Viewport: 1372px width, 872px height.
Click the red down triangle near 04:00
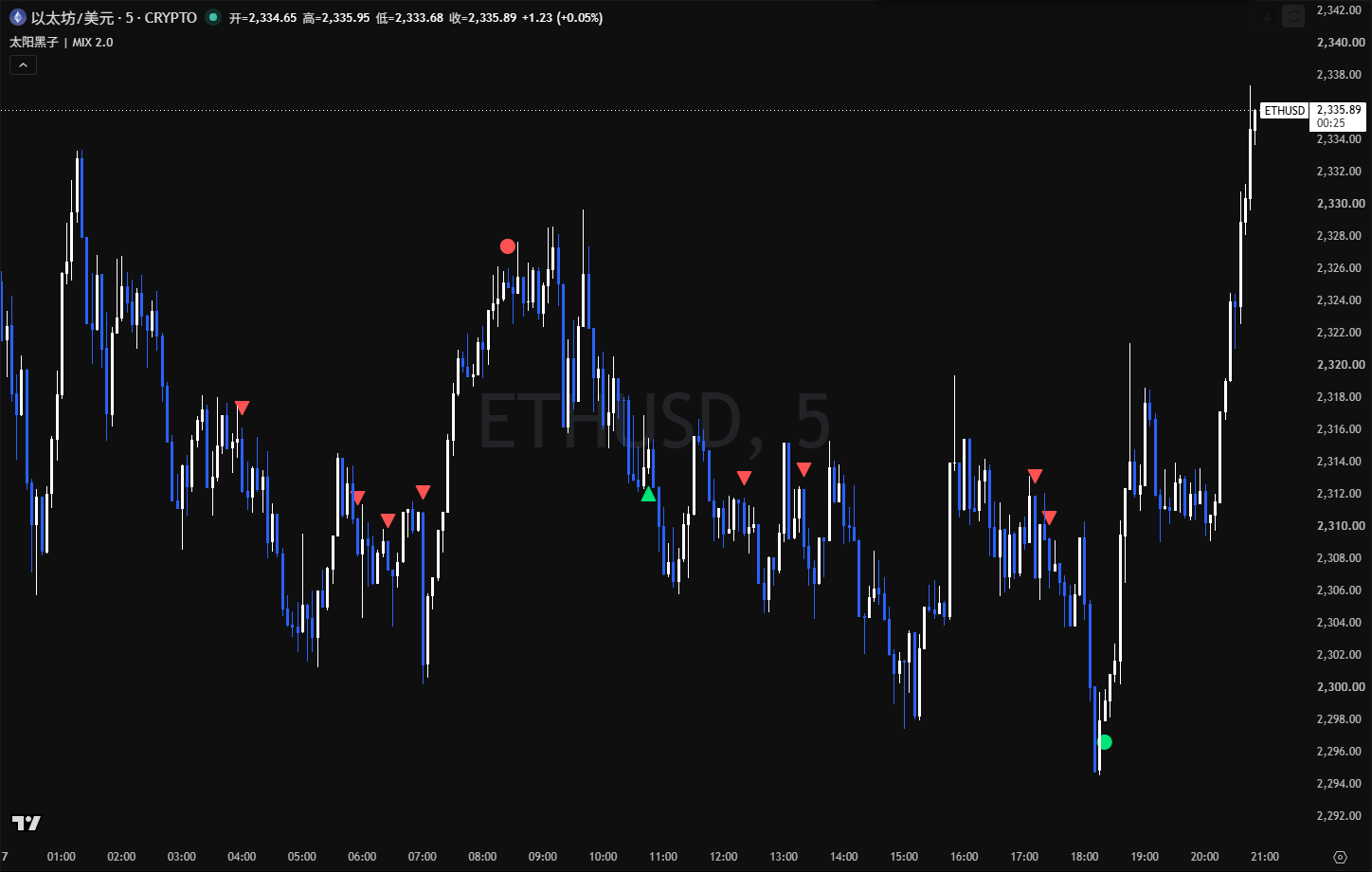pos(243,408)
